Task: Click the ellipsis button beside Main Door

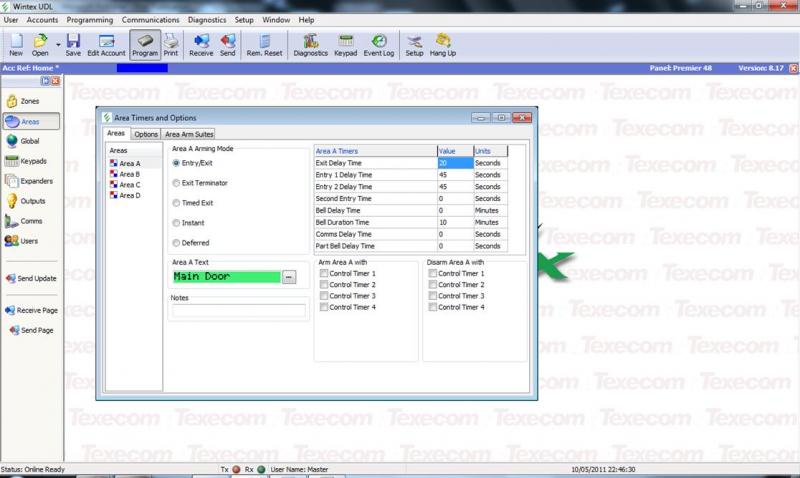Action: (289, 277)
